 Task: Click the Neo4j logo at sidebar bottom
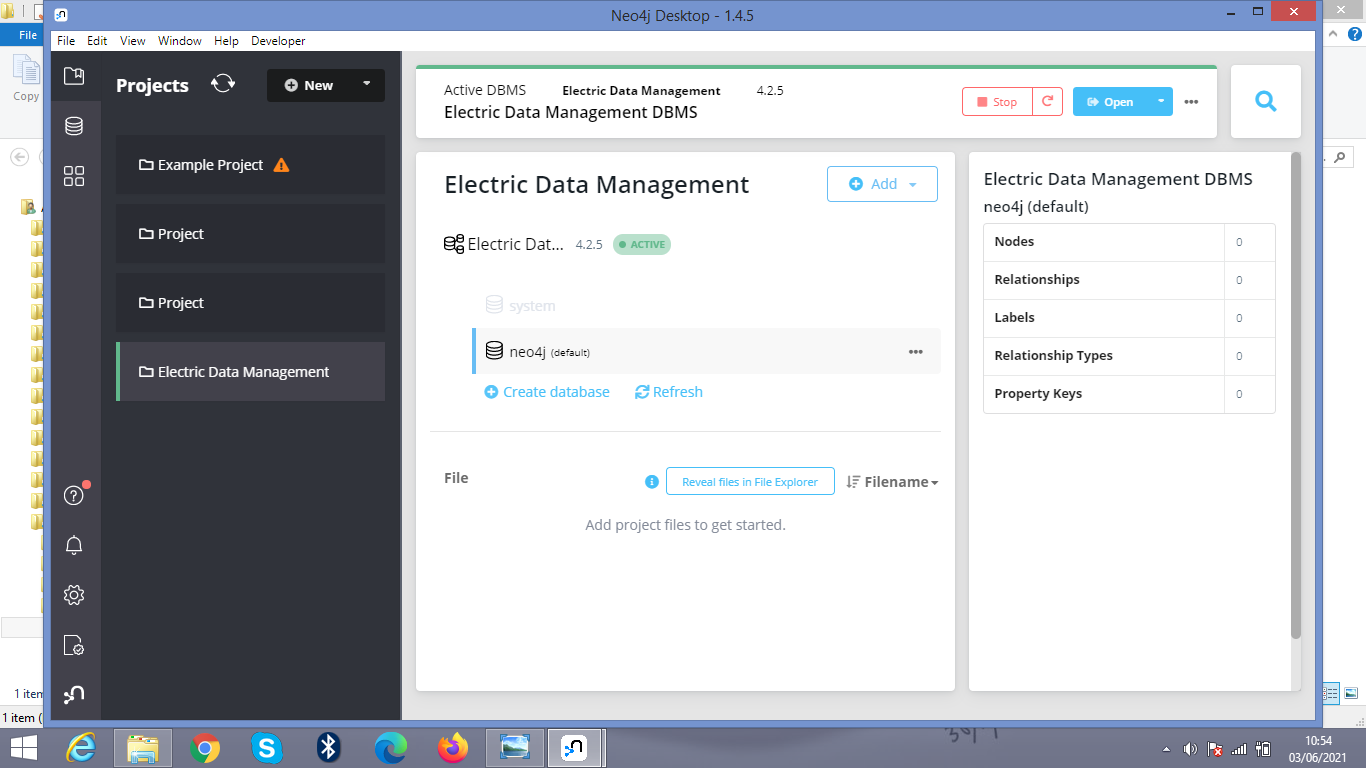coord(74,694)
